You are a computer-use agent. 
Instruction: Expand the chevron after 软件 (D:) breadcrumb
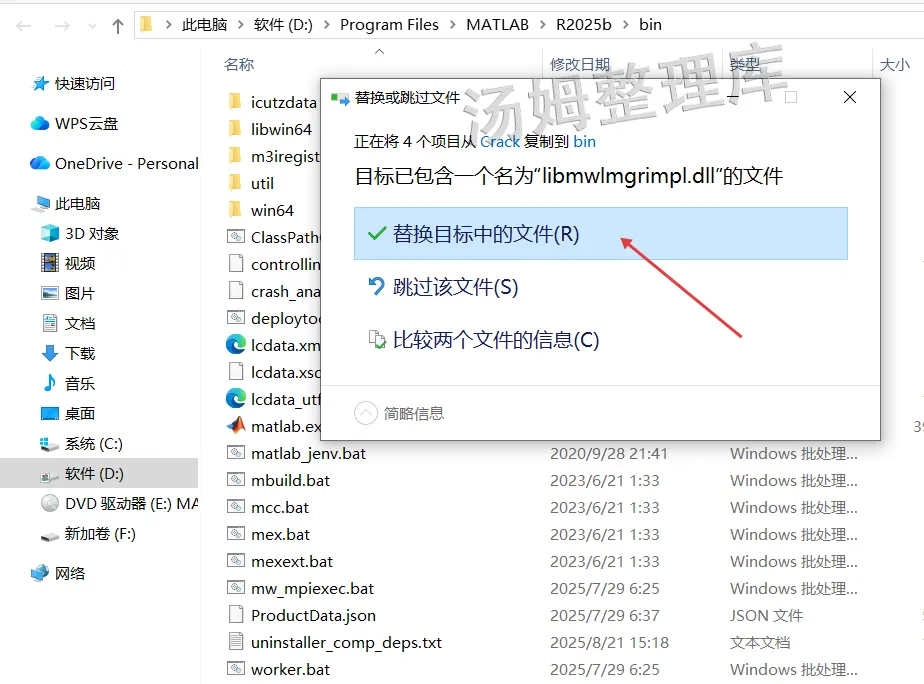326,25
